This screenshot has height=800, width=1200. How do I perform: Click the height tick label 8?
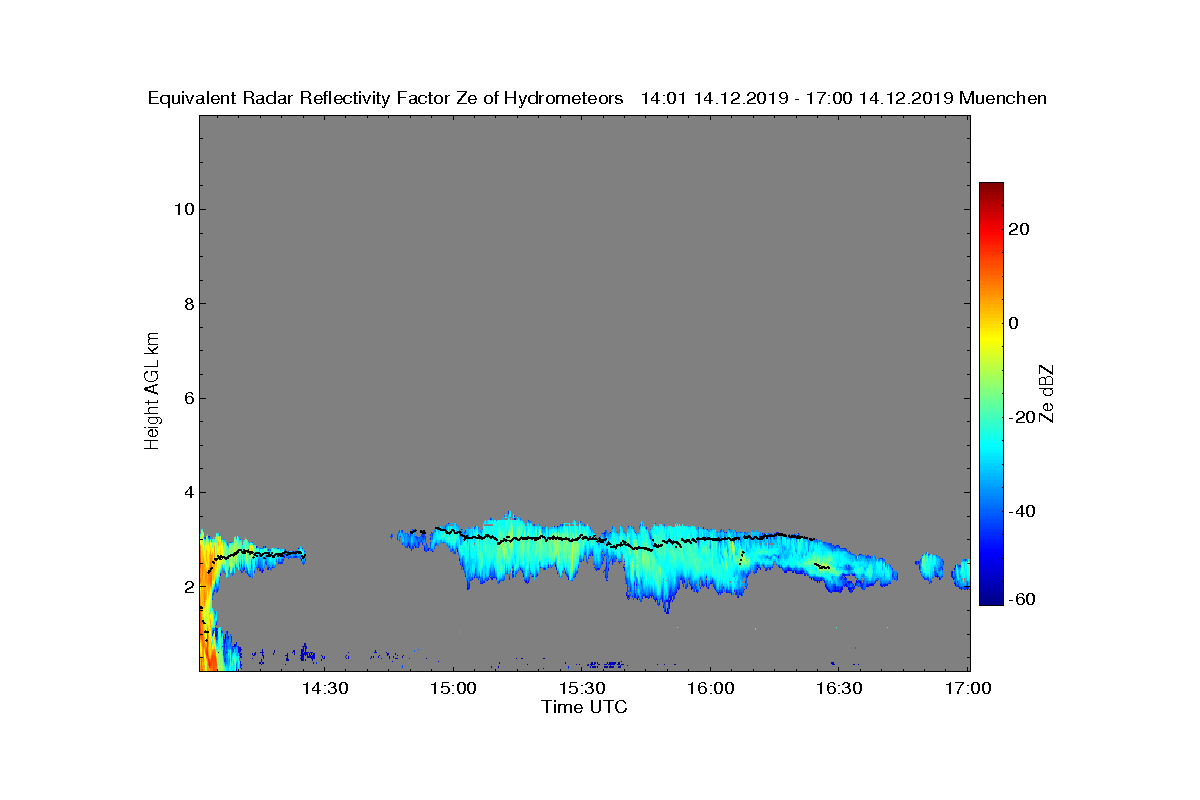coord(187,304)
